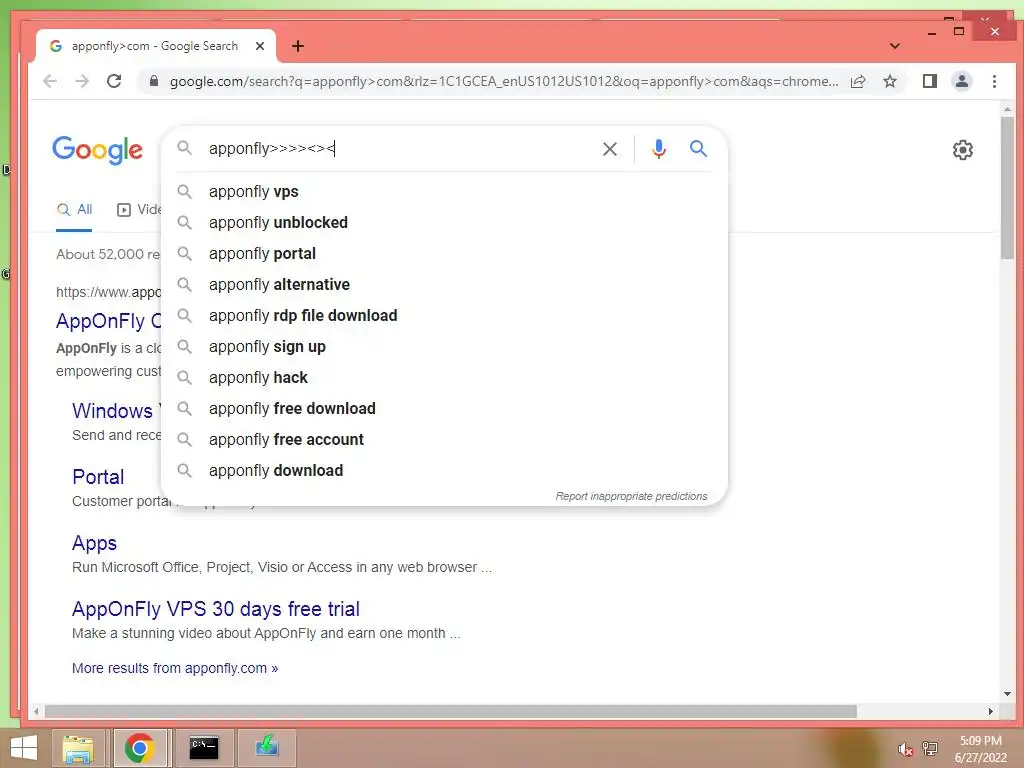This screenshot has height=768, width=1024.
Task: Click the Google logo
Action: click(97, 150)
